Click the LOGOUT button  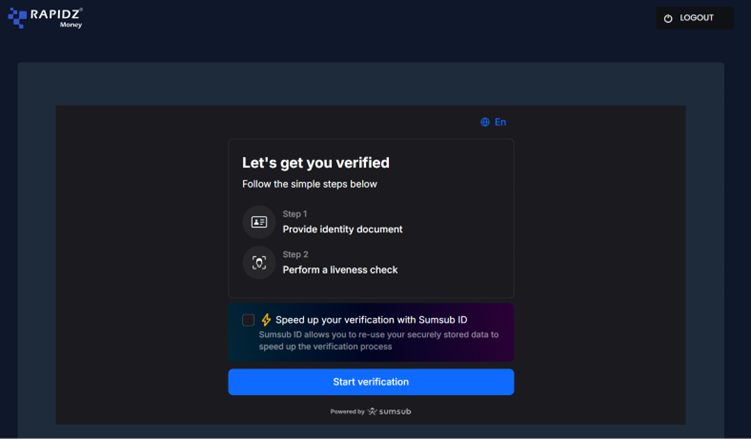[x=694, y=18]
